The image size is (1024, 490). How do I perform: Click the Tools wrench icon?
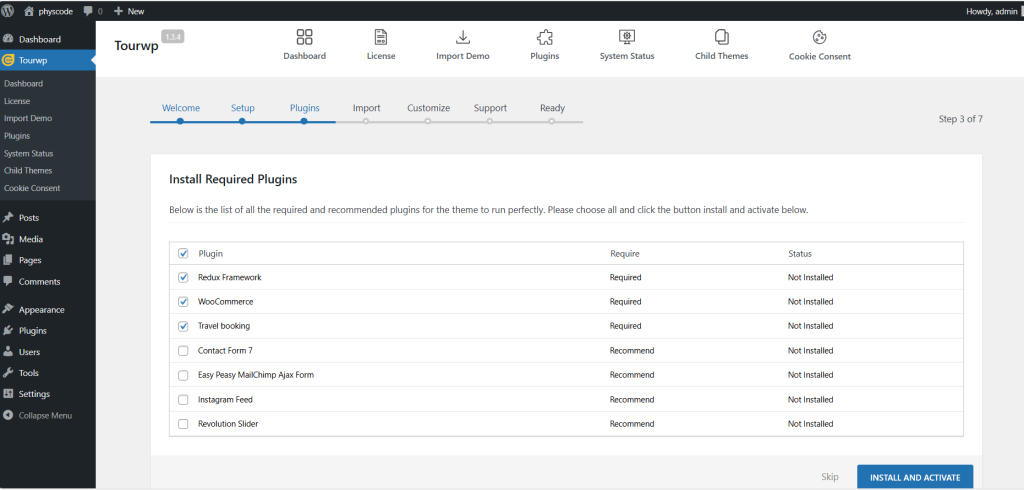tap(8, 373)
